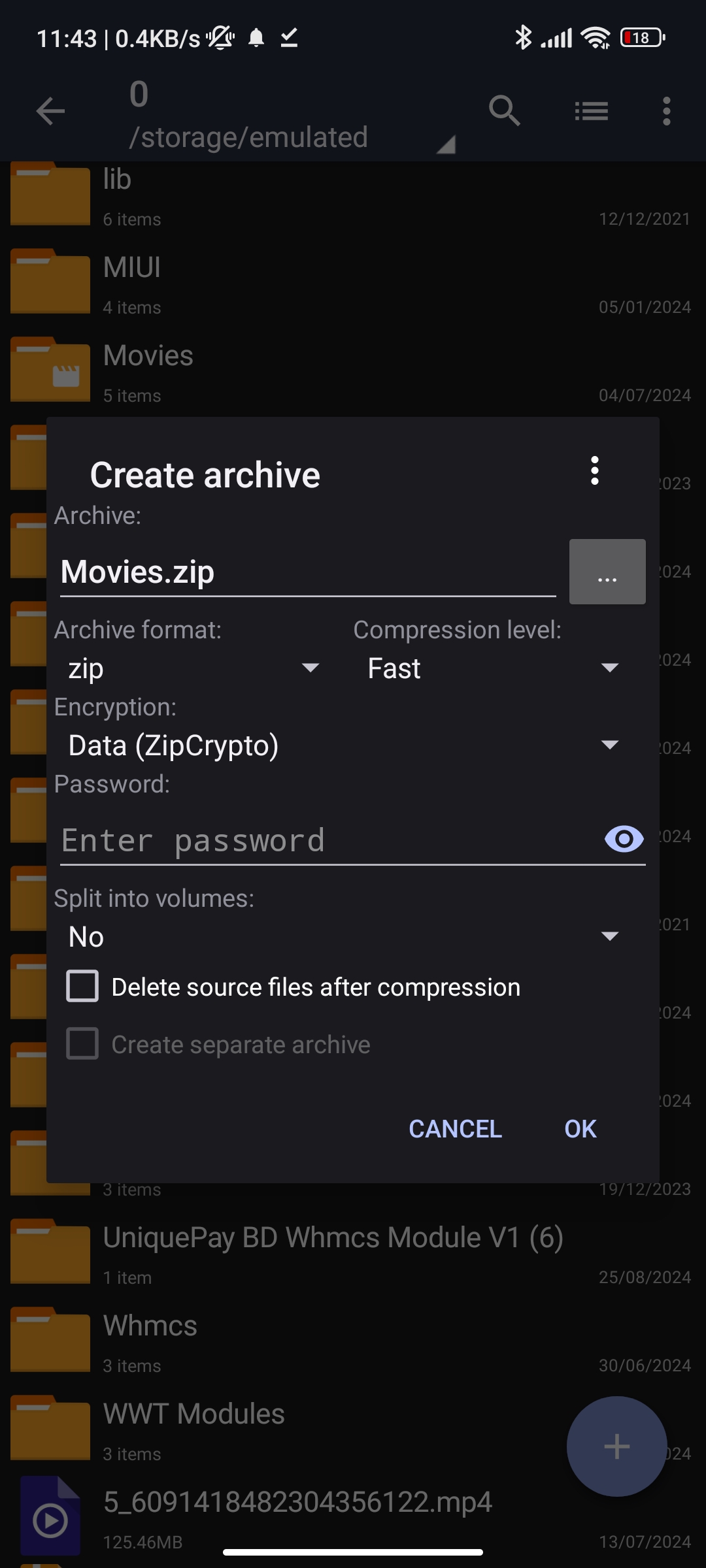Expand the /storage/emulated path selector
The width and height of the screenshot is (706, 1568).
(292, 137)
